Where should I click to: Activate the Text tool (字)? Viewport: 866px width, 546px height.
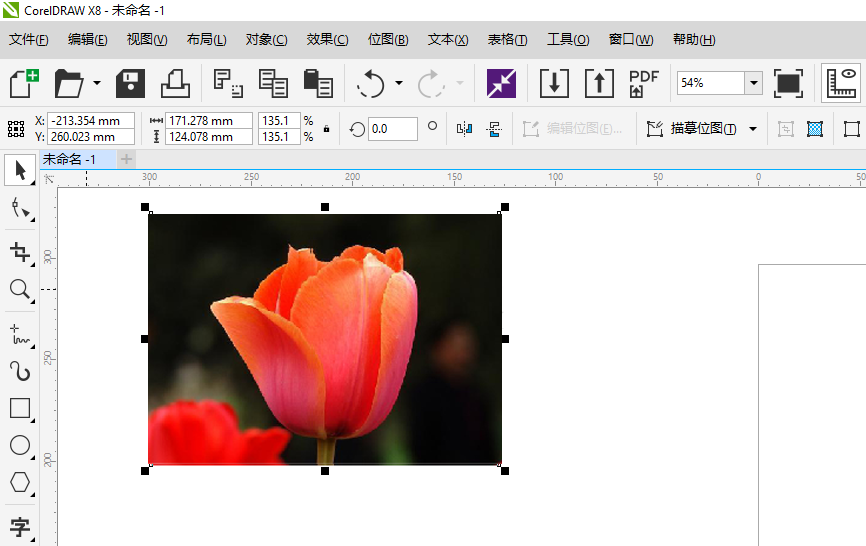(19, 526)
